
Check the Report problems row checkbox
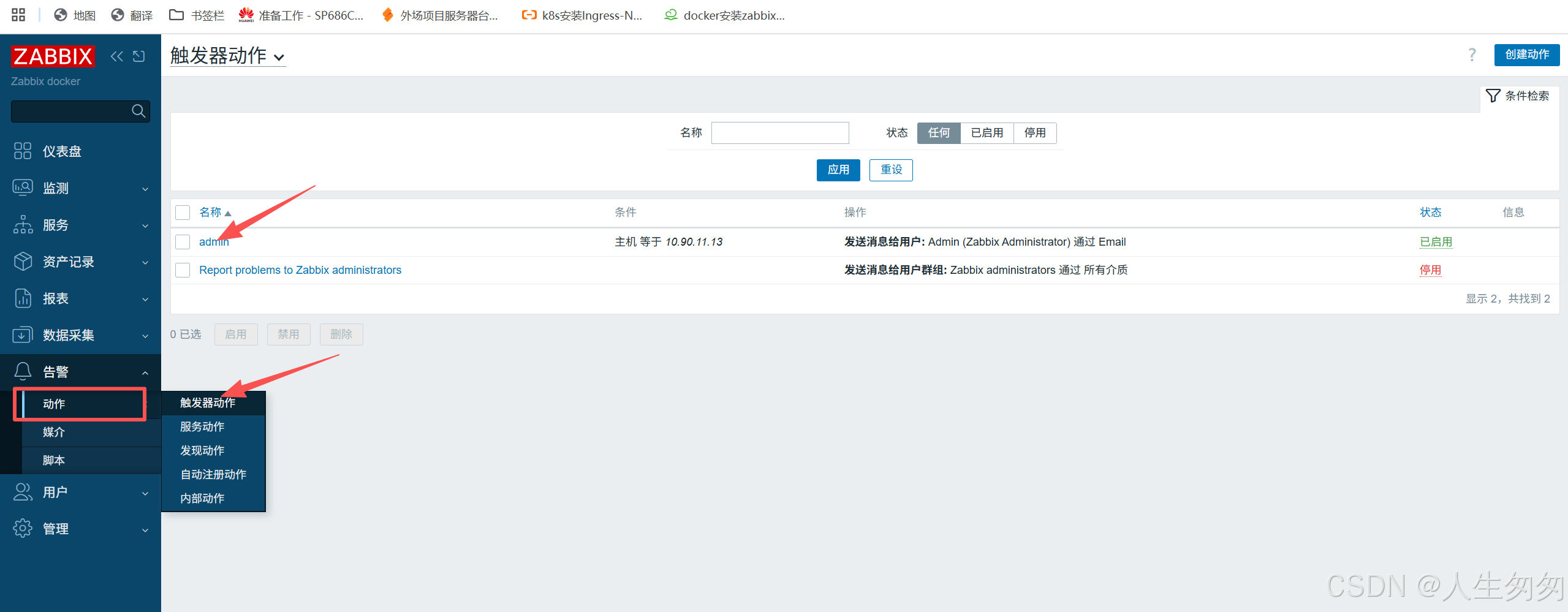click(x=183, y=270)
